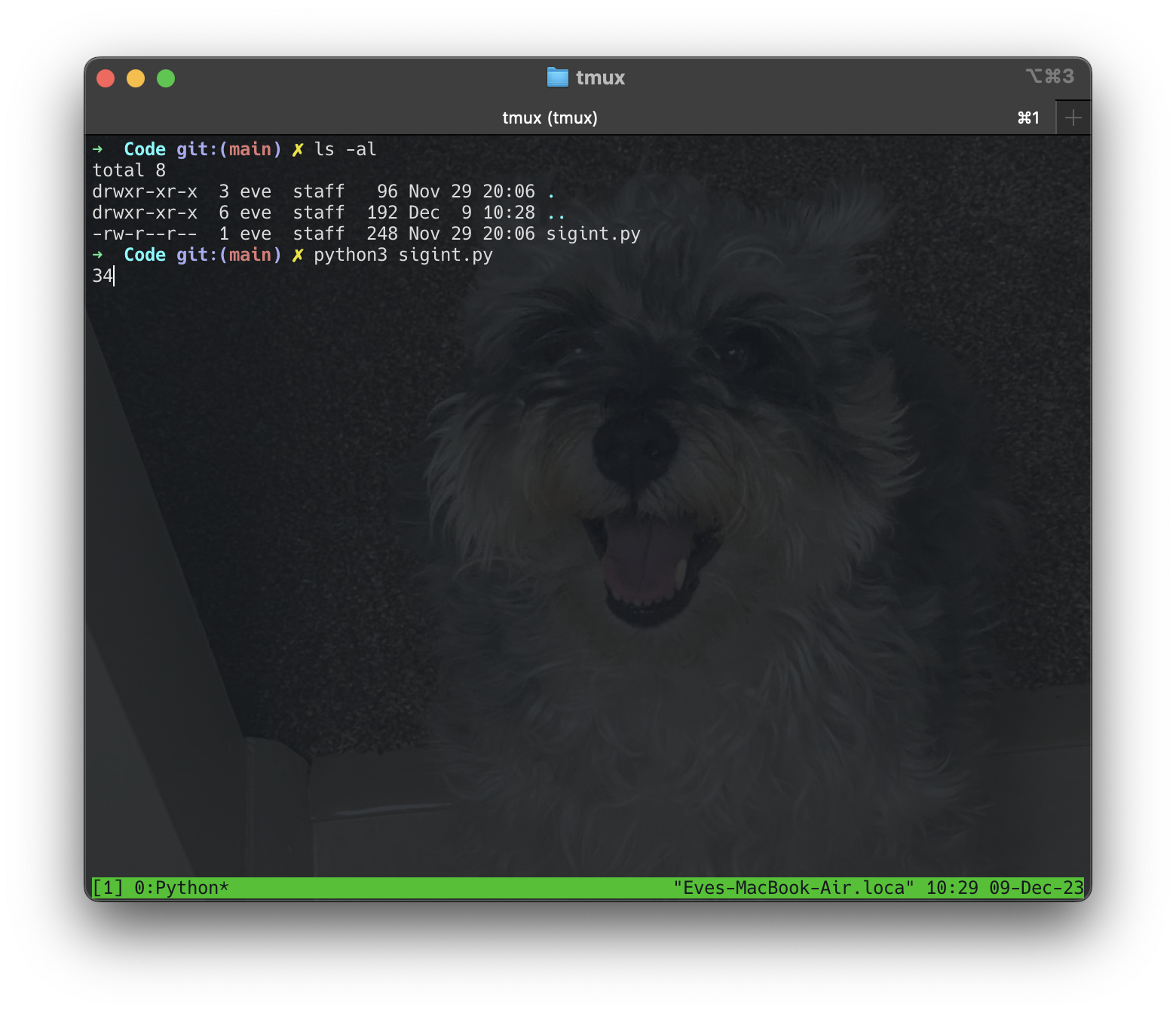Click the "tmux" window title text
The width and height of the screenshot is (1176, 1013).
click(x=600, y=78)
